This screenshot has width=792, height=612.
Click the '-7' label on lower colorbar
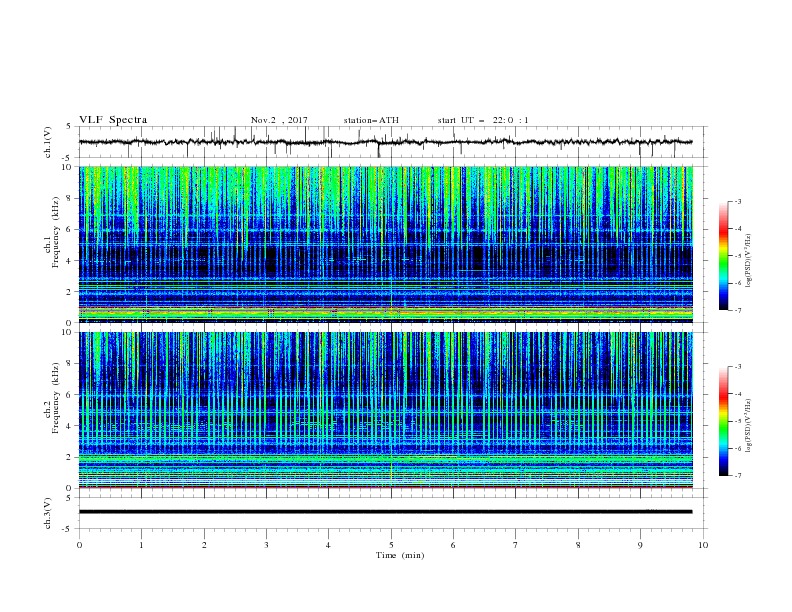[x=737, y=476]
